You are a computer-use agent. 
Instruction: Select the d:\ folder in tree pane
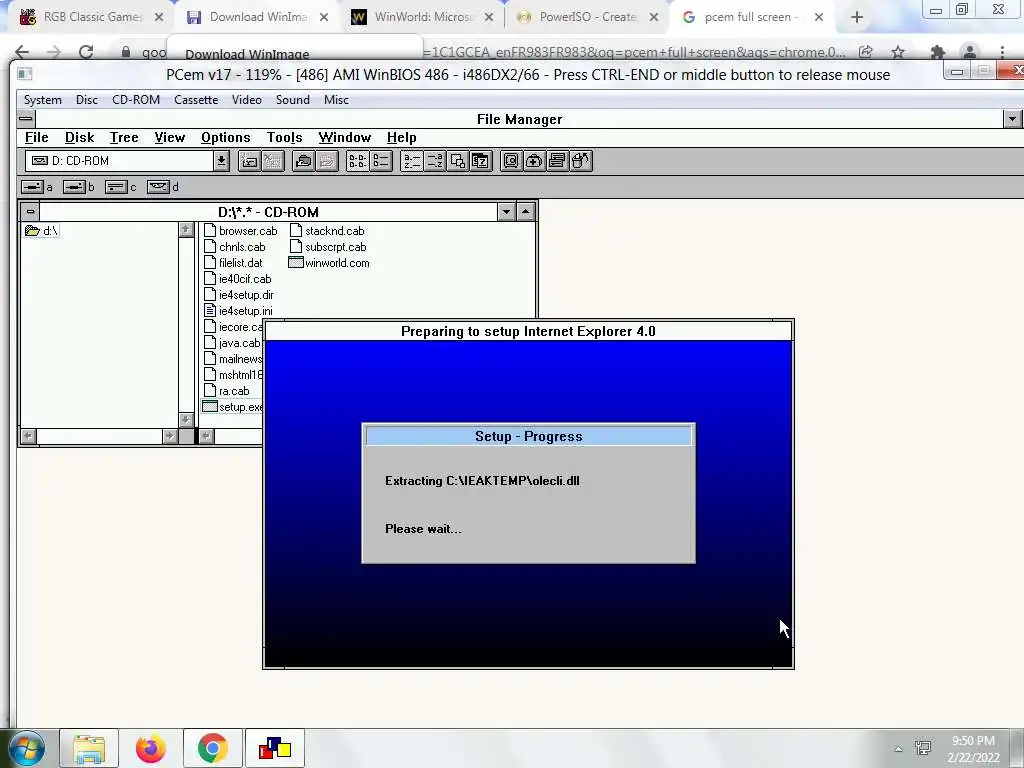[42, 231]
